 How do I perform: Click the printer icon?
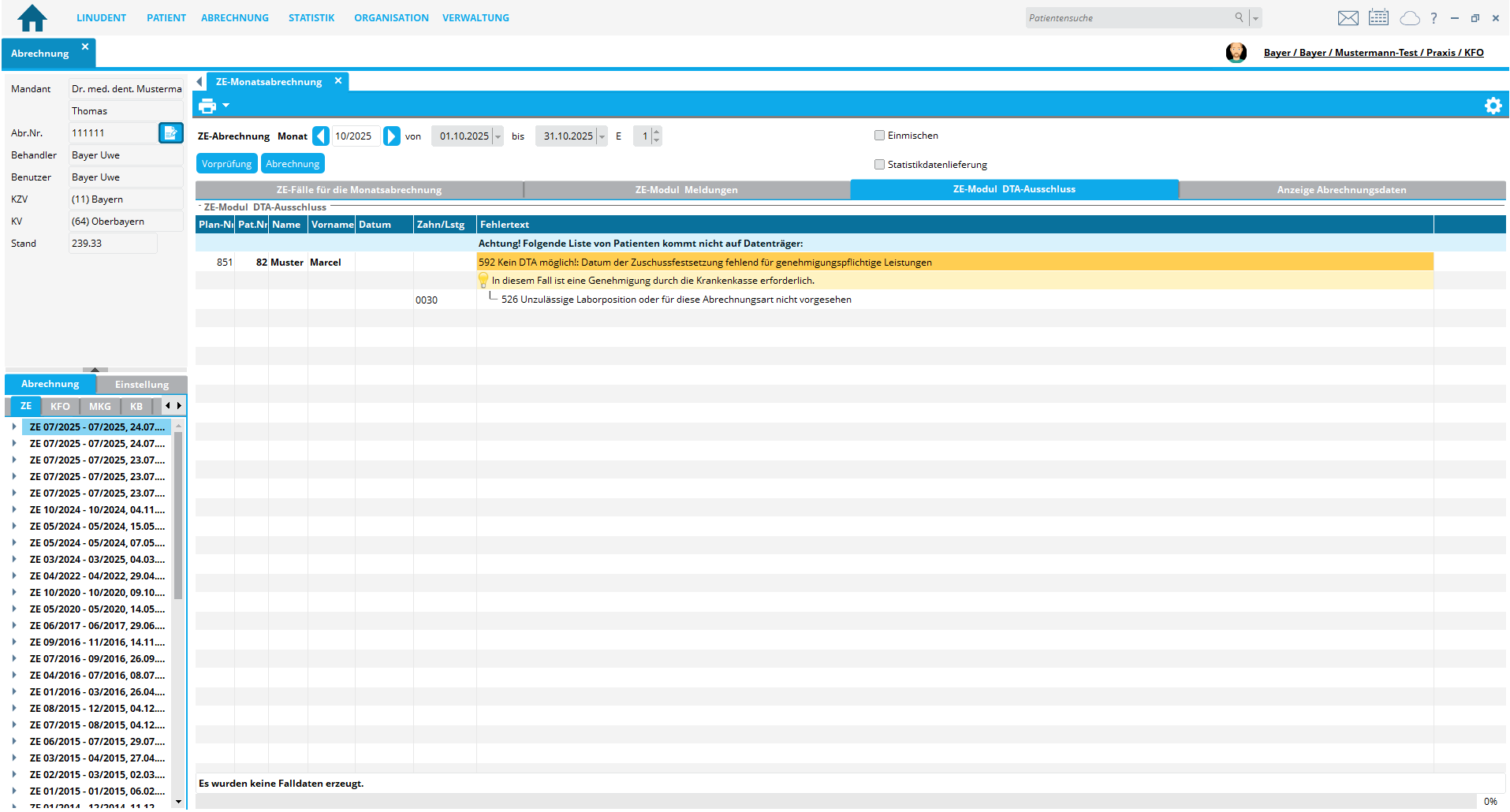pos(207,106)
